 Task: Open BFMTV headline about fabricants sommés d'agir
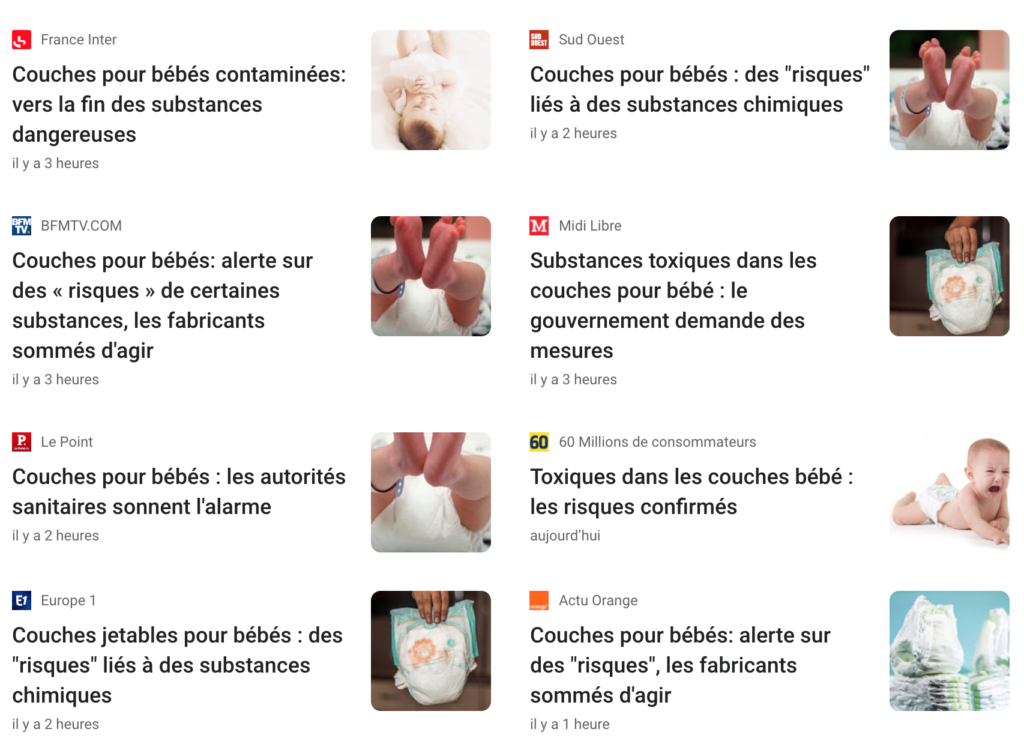tap(162, 306)
